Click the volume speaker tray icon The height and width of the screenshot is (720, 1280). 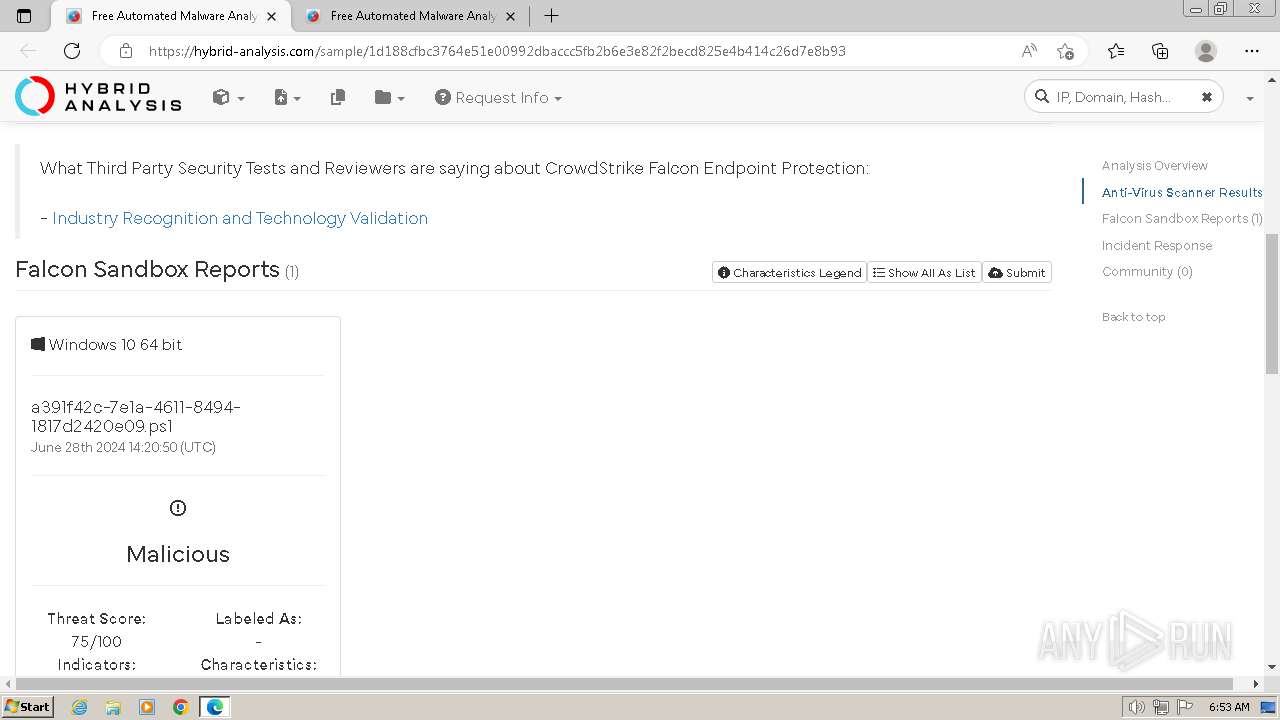[x=1137, y=707]
